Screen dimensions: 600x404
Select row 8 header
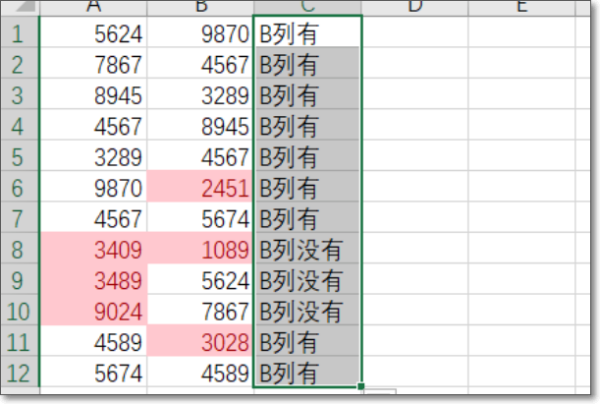point(20,248)
